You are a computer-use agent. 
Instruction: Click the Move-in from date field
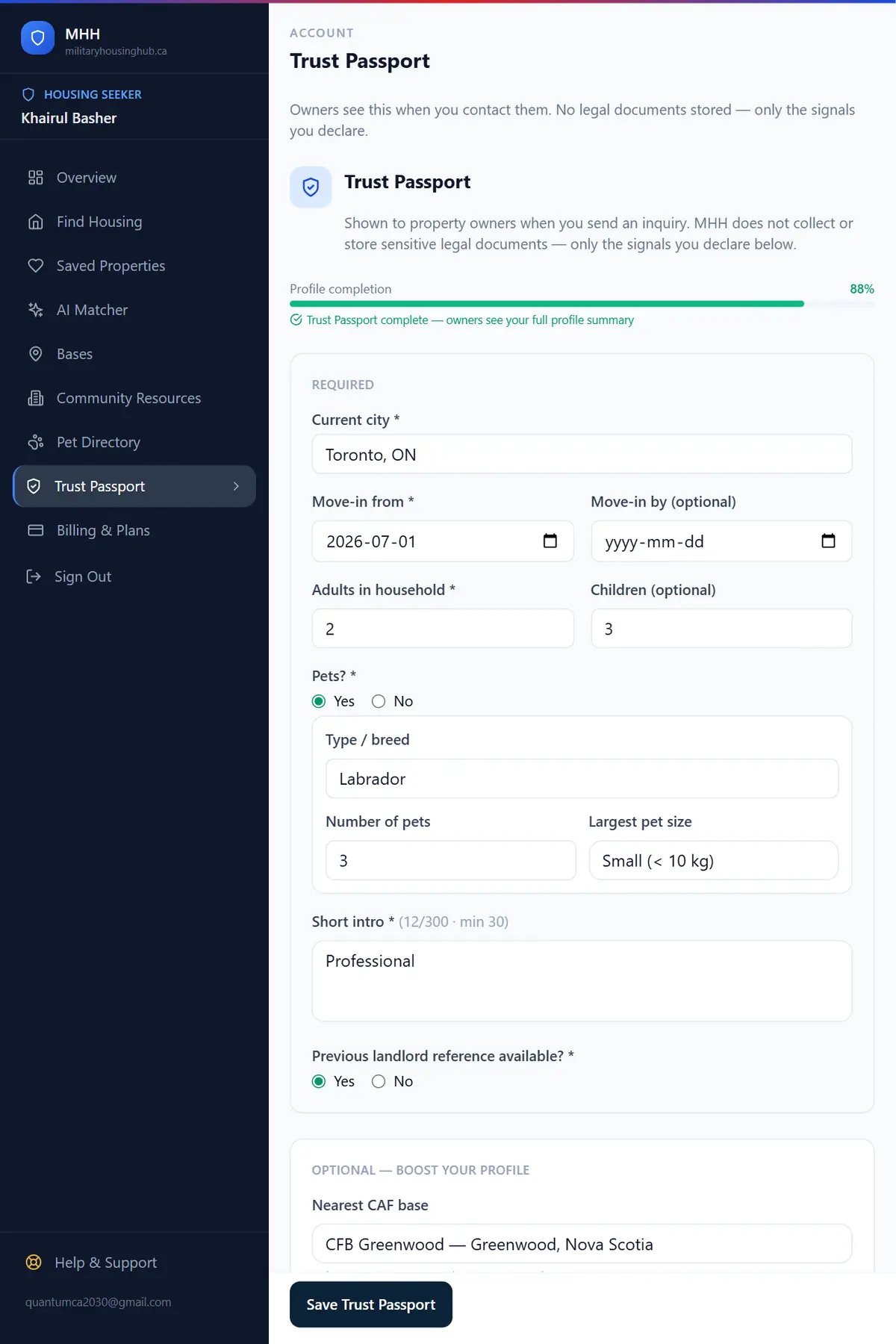click(443, 541)
